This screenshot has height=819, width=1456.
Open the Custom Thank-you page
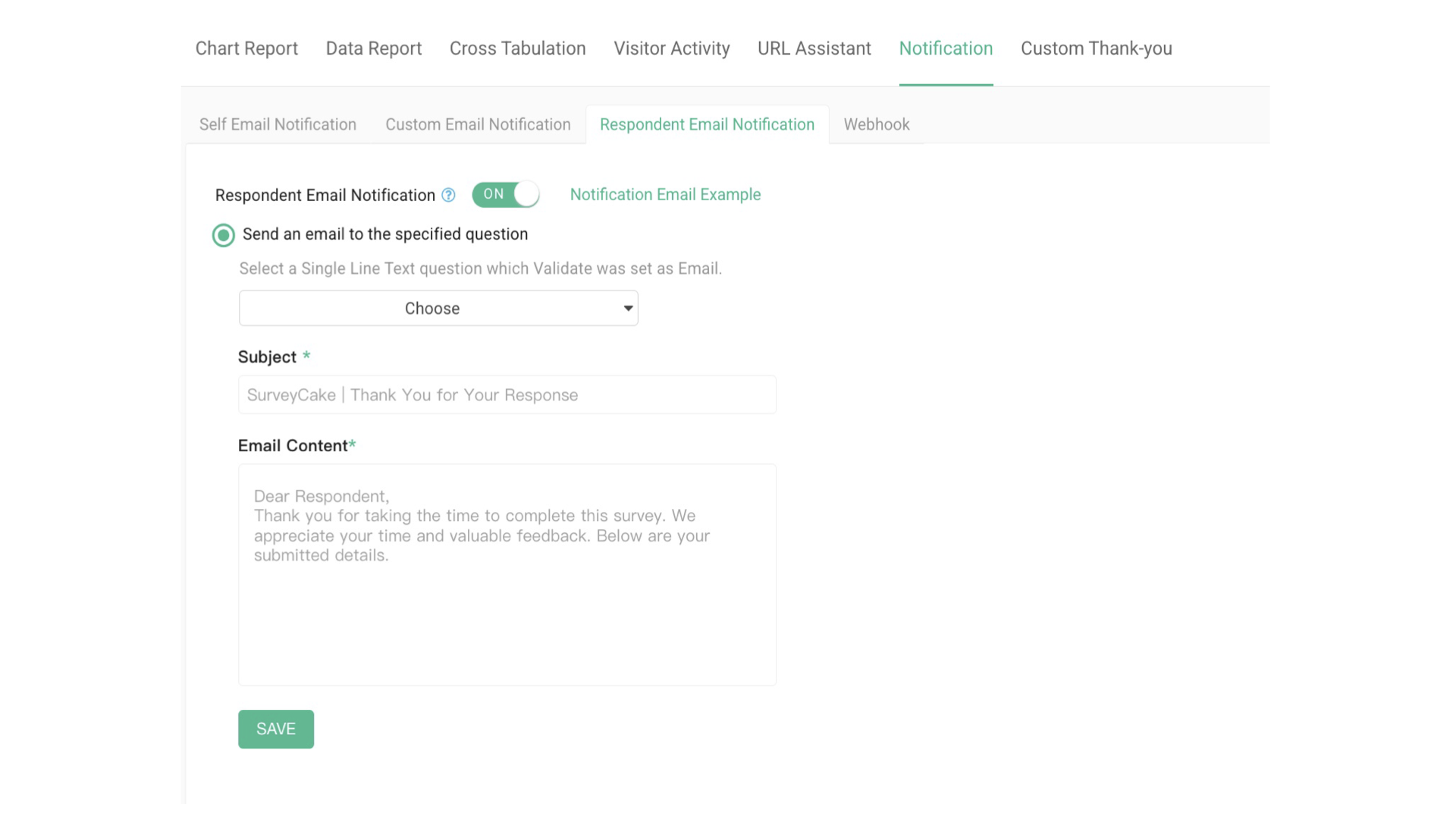tap(1096, 48)
